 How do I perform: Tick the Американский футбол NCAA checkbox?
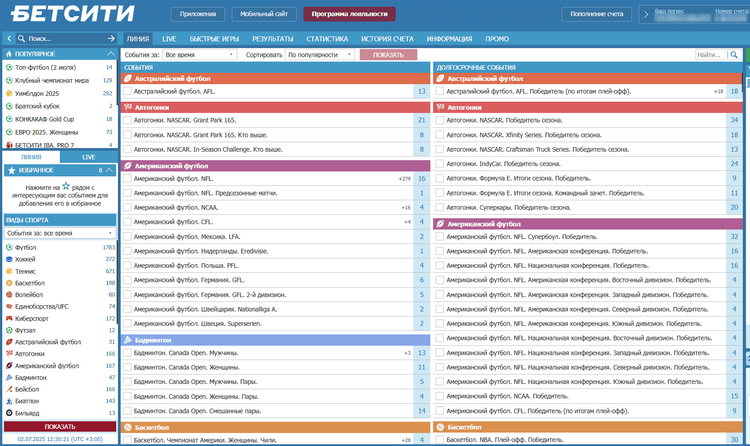tap(128, 207)
